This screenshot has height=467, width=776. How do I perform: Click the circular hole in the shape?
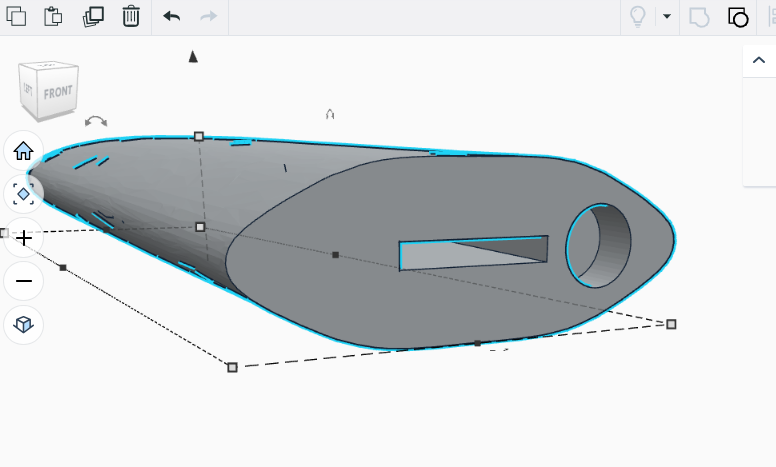[599, 245]
